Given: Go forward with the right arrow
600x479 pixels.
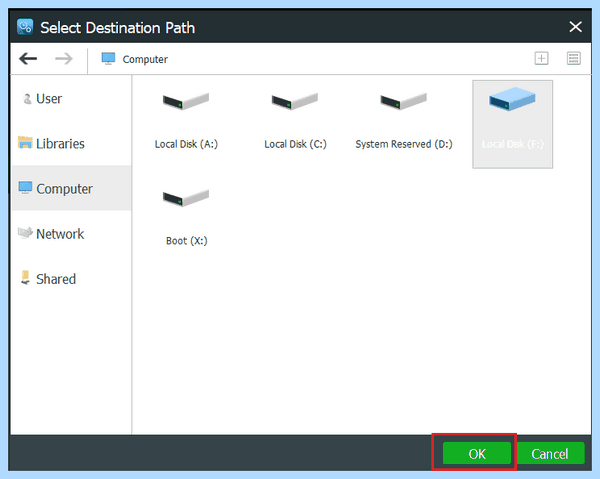Looking at the screenshot, I should click(x=64, y=59).
